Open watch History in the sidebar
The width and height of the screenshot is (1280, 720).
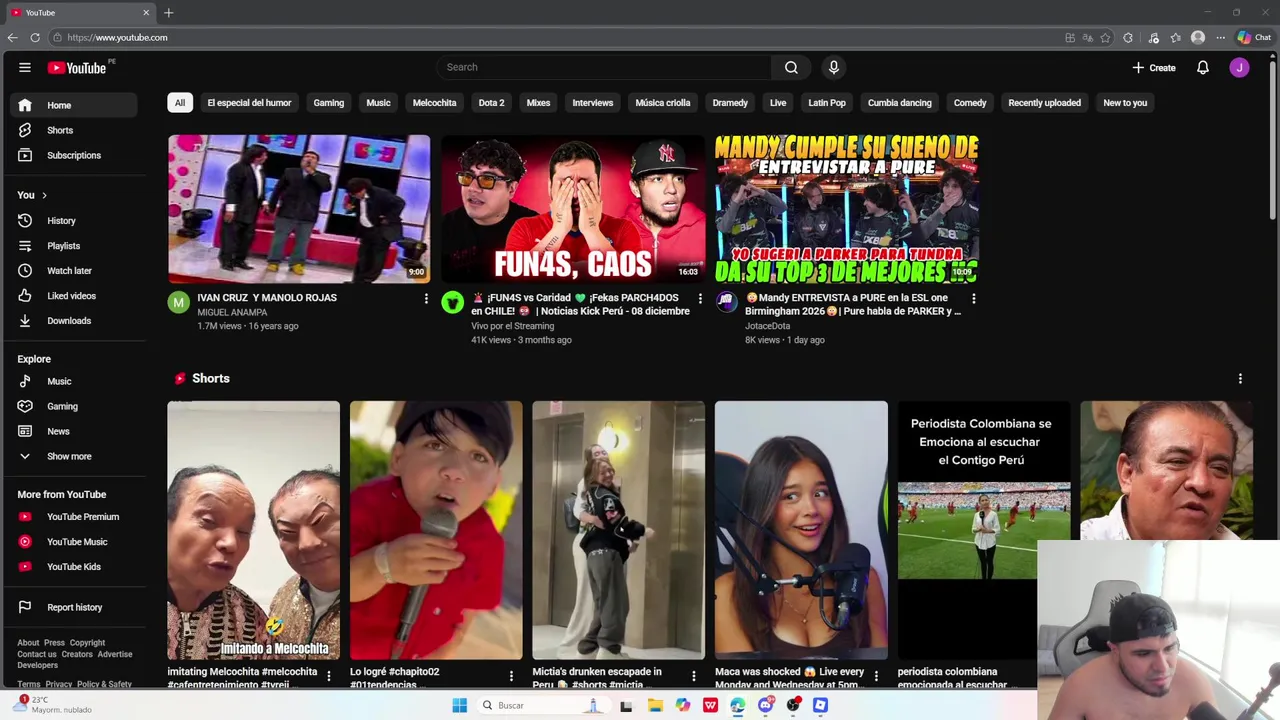73,220
